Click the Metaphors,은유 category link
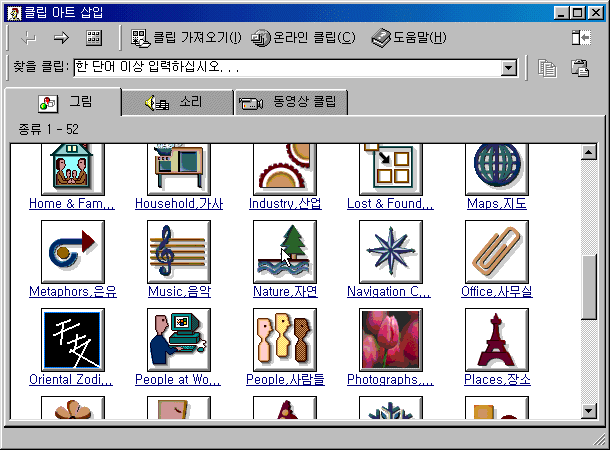The width and height of the screenshot is (610, 450). [73, 291]
